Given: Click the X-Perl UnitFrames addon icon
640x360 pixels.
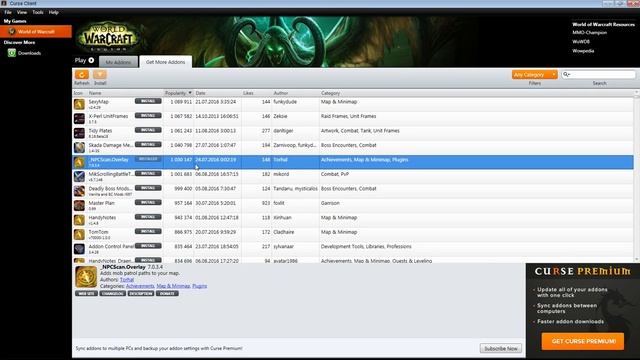Looking at the screenshot, I should click(79, 119).
